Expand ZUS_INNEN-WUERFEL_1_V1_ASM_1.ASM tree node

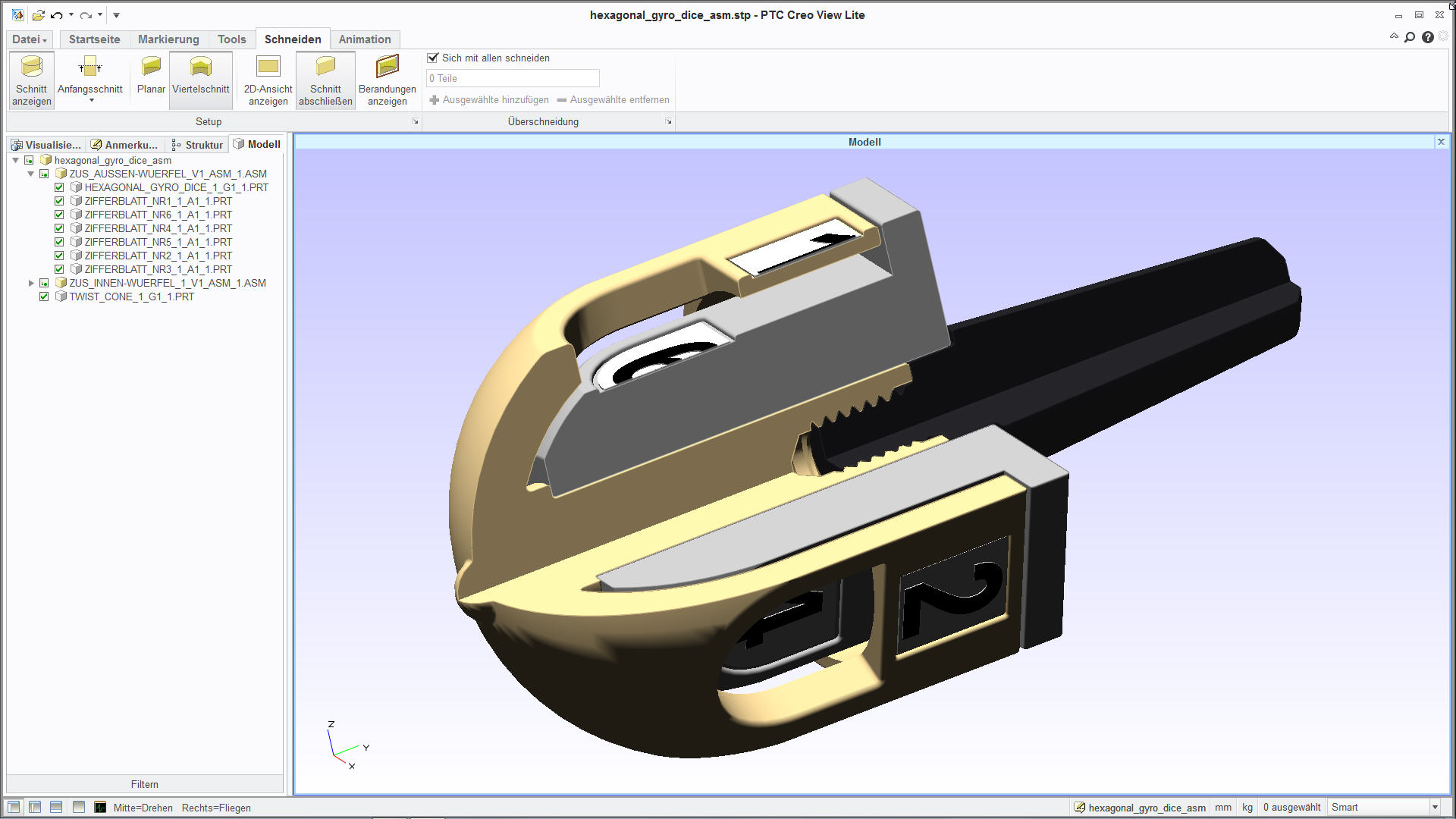[31, 283]
